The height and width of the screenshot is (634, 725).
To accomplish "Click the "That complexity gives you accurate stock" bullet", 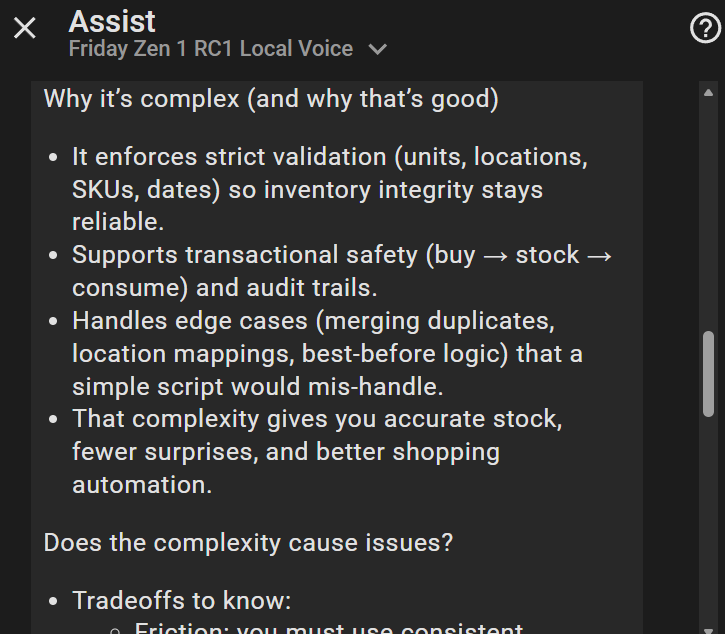I will 316,419.
